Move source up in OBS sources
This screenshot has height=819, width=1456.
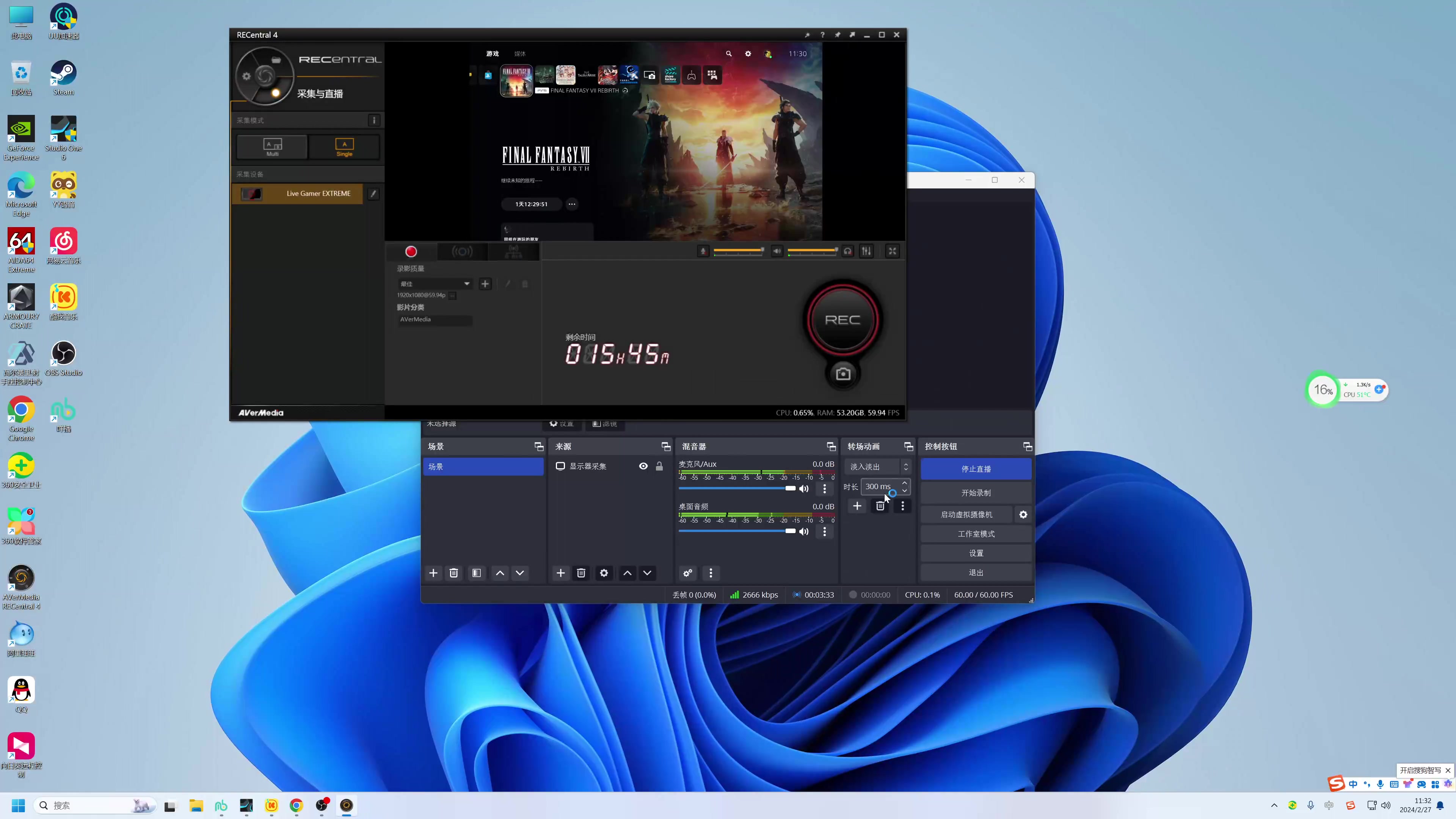(628, 573)
